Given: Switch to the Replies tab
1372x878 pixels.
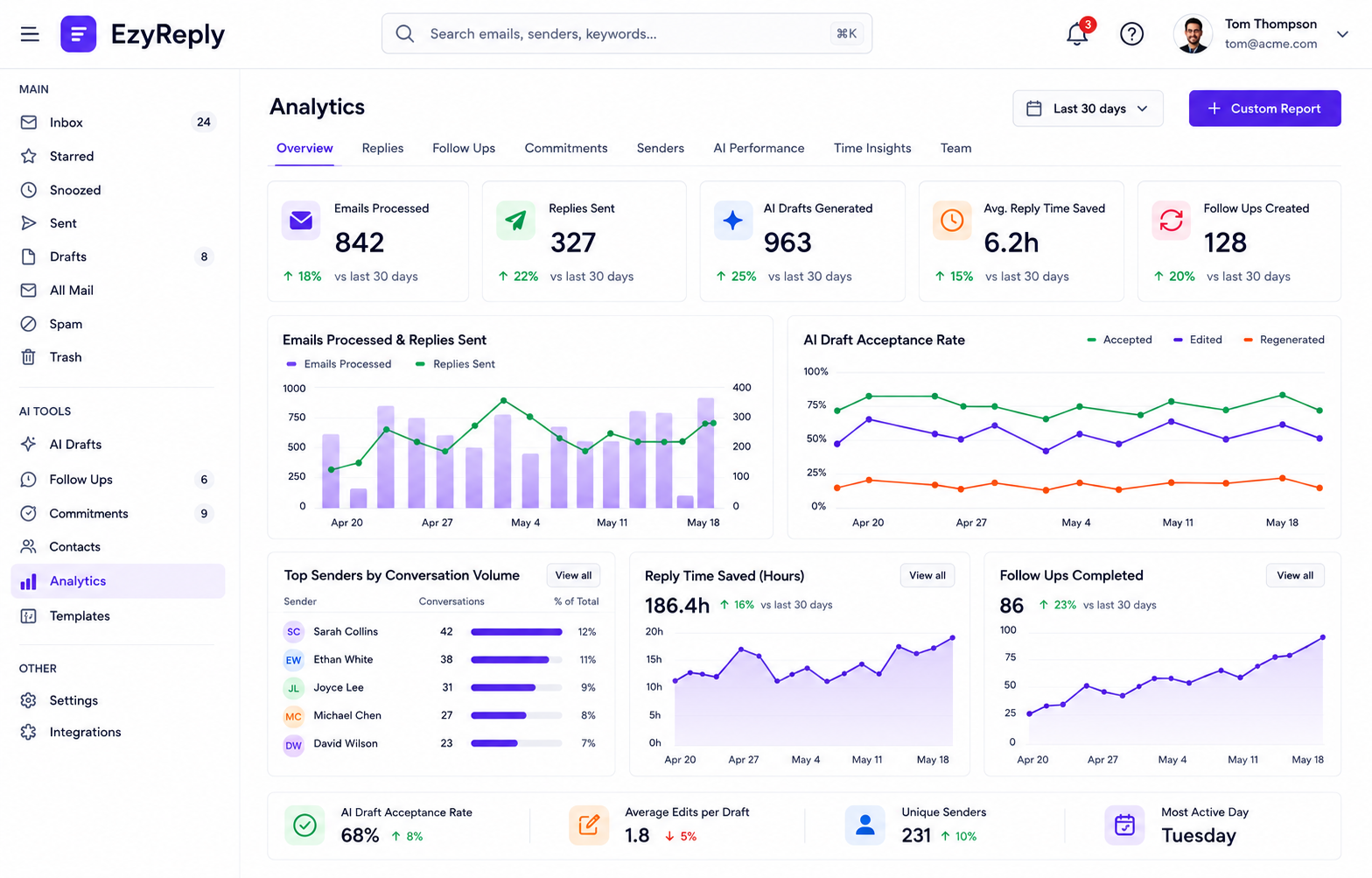Looking at the screenshot, I should (x=382, y=148).
